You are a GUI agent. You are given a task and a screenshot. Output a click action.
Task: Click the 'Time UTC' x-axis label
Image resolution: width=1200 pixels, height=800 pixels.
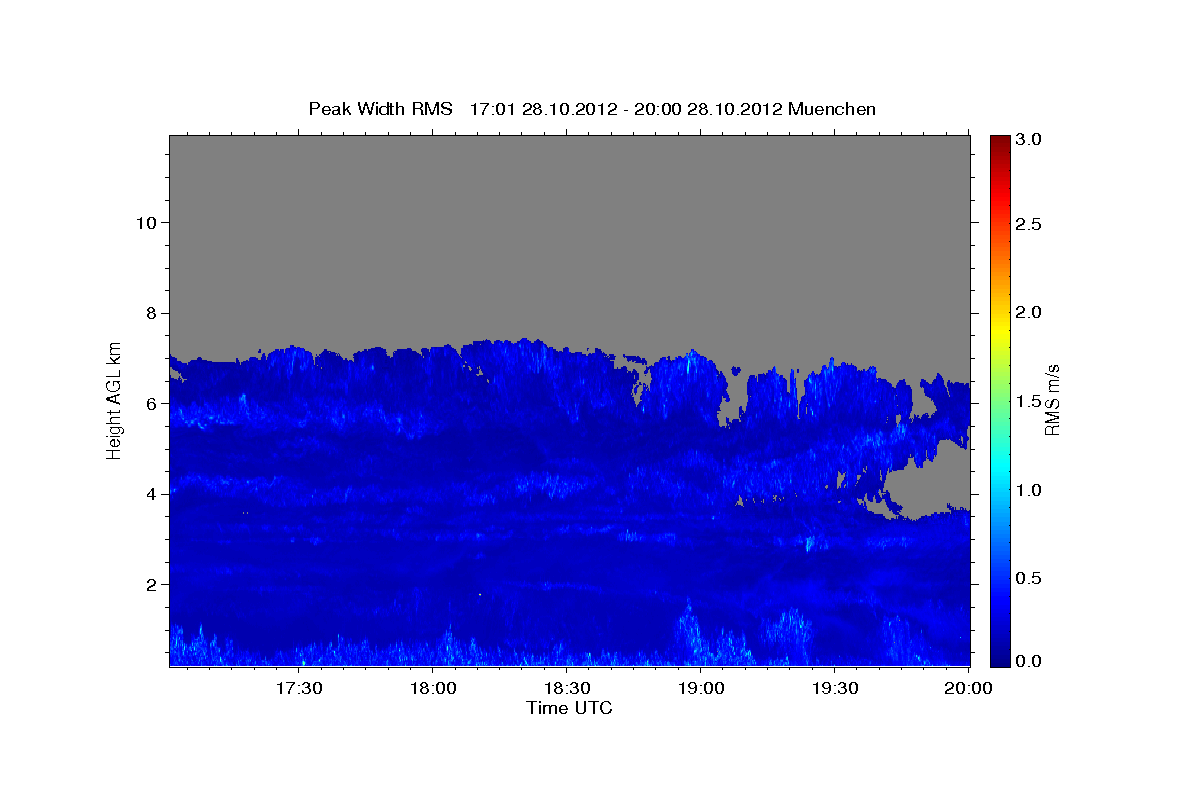pos(569,708)
